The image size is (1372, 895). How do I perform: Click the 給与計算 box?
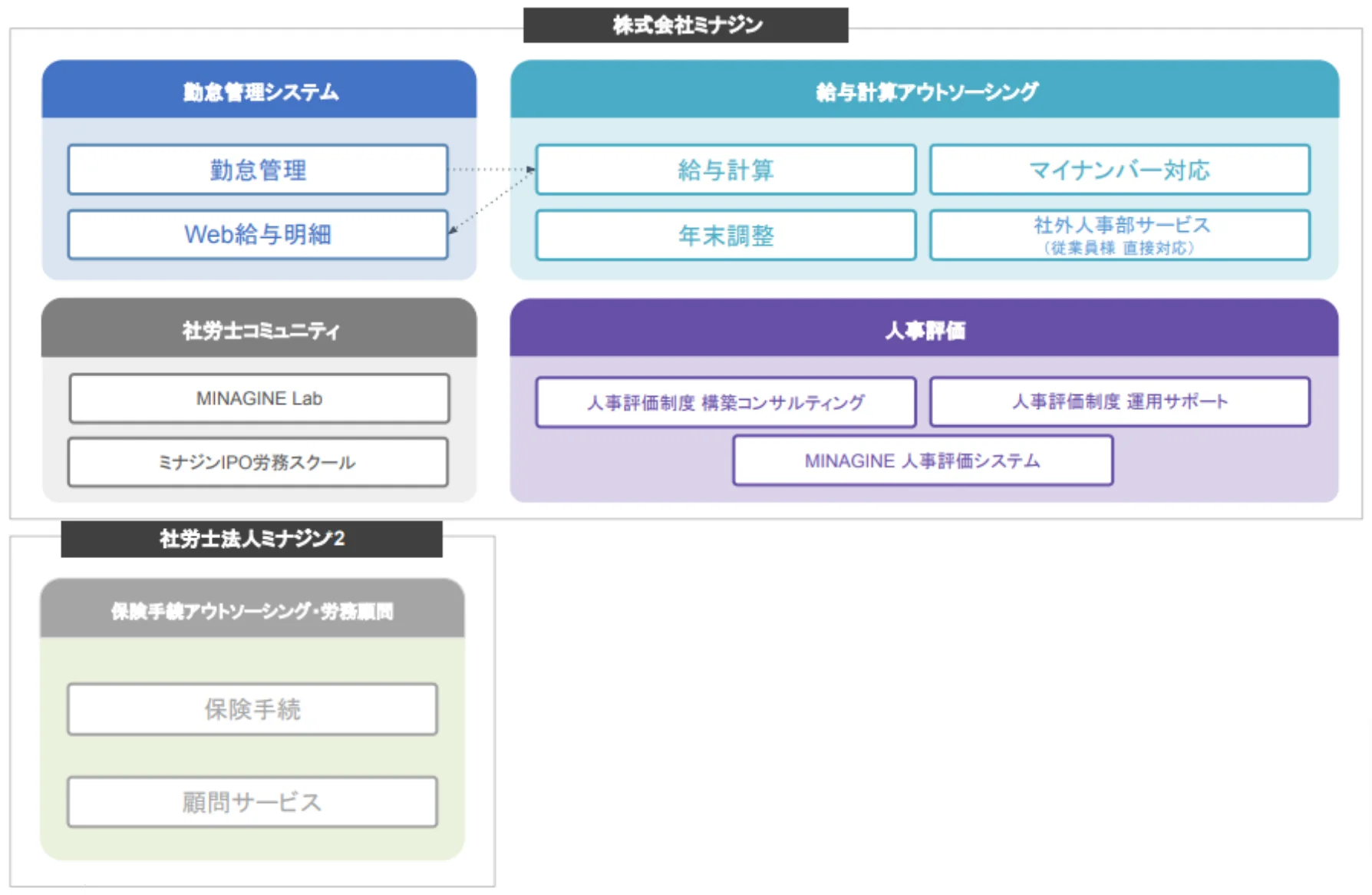pos(726,170)
